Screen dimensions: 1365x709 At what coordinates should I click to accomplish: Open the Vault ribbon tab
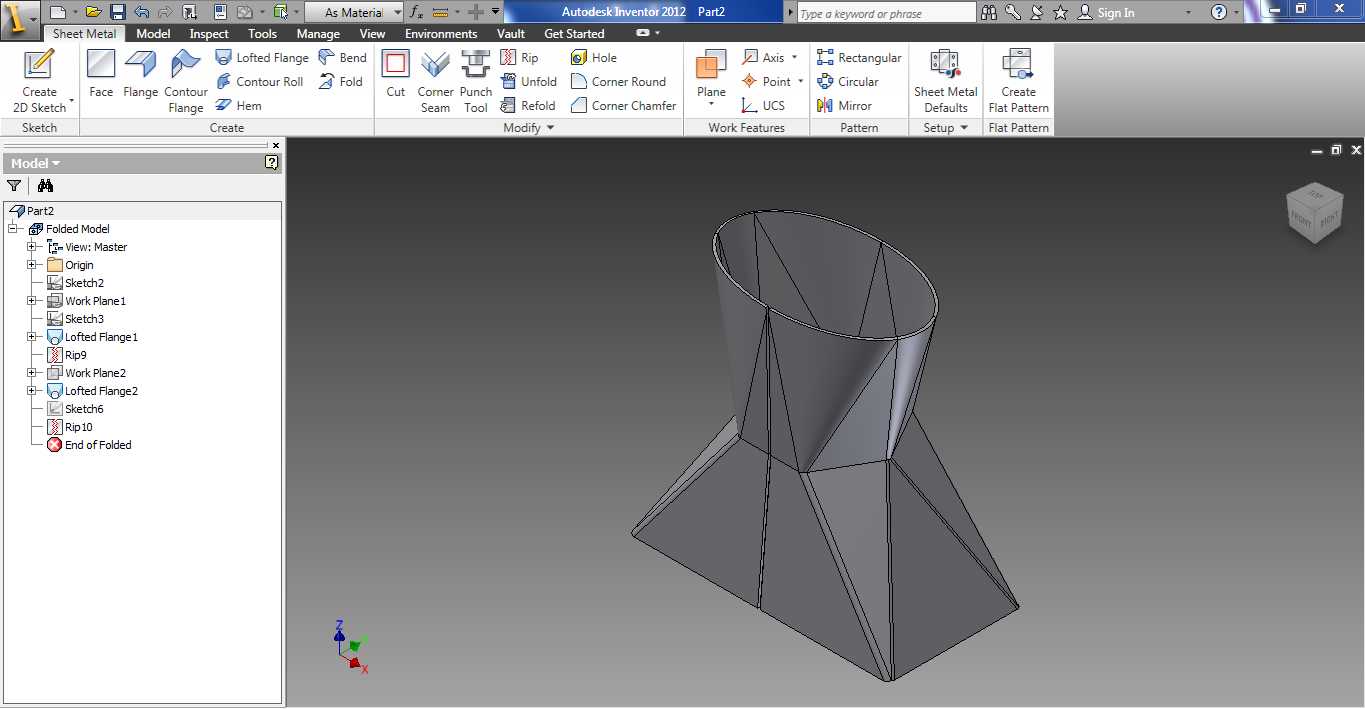pos(511,33)
